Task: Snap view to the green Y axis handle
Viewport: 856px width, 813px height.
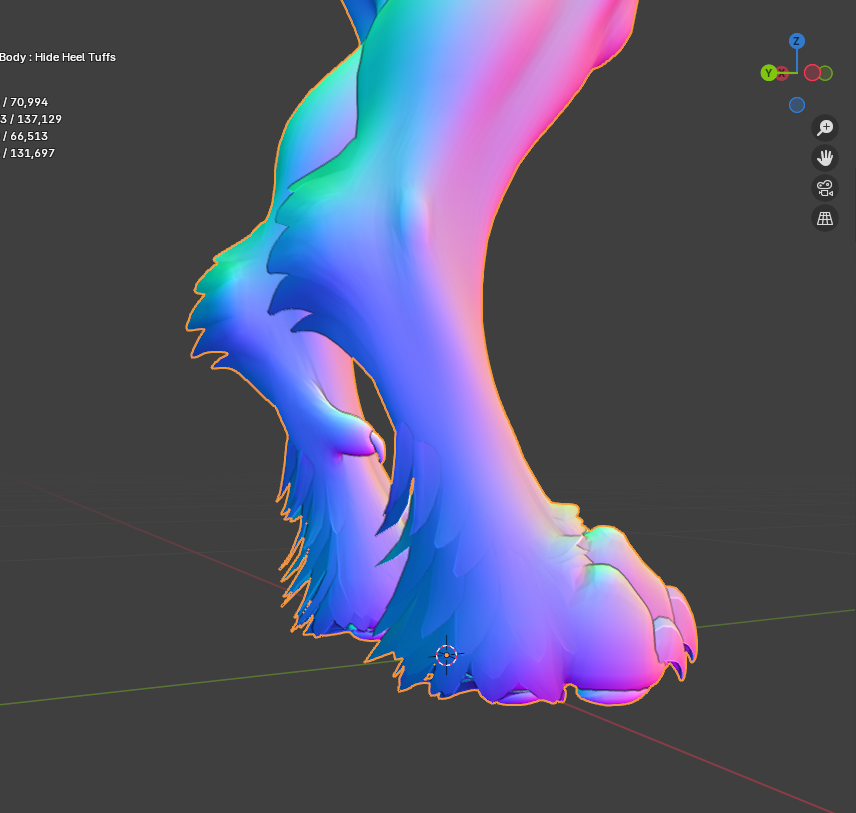Action: pyautogui.click(x=768, y=73)
